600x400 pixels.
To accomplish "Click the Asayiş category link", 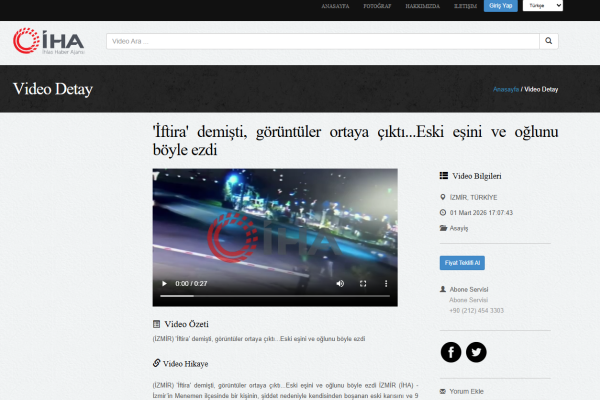I will tap(459, 228).
